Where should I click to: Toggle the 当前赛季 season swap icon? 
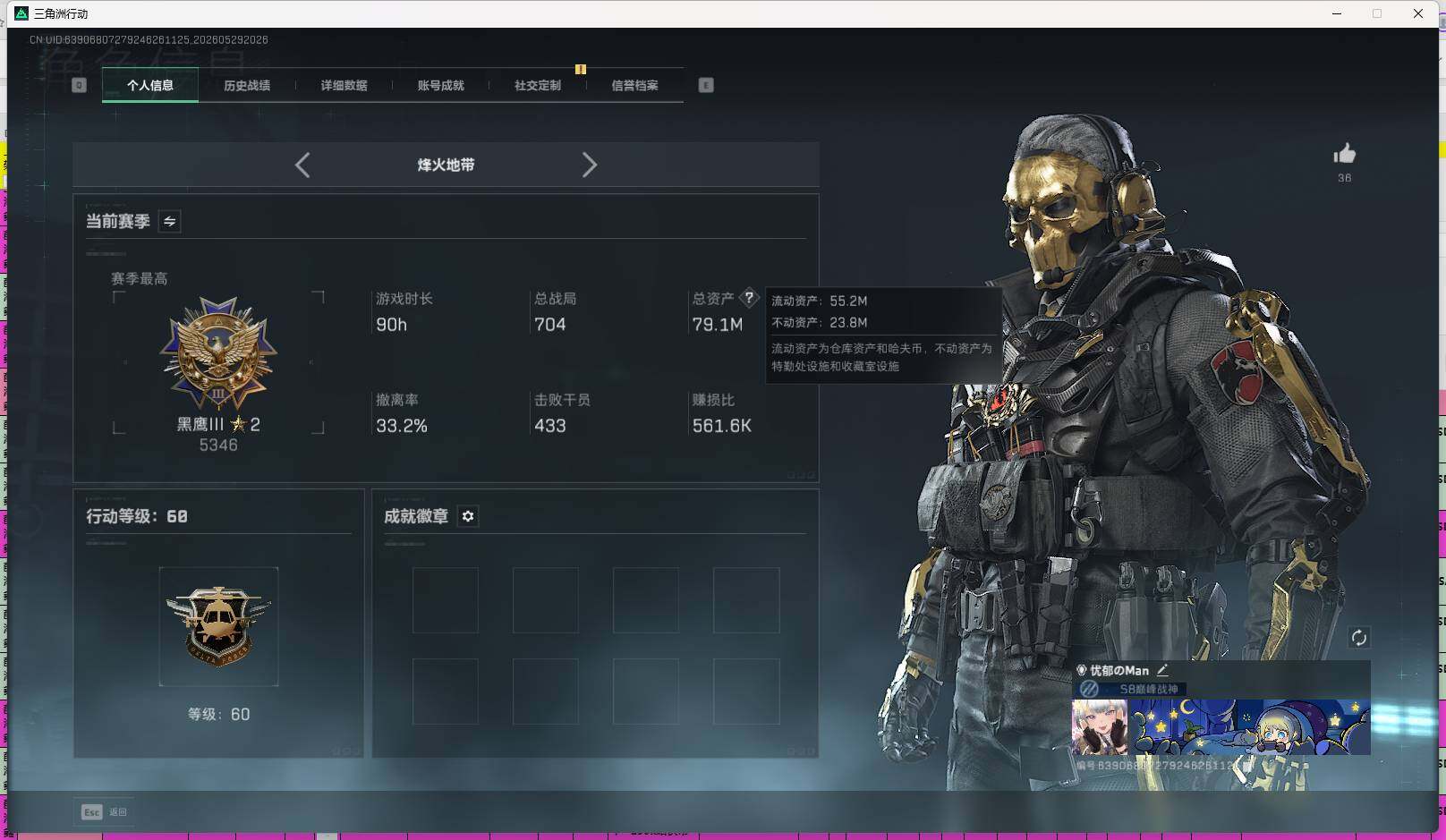coord(169,221)
